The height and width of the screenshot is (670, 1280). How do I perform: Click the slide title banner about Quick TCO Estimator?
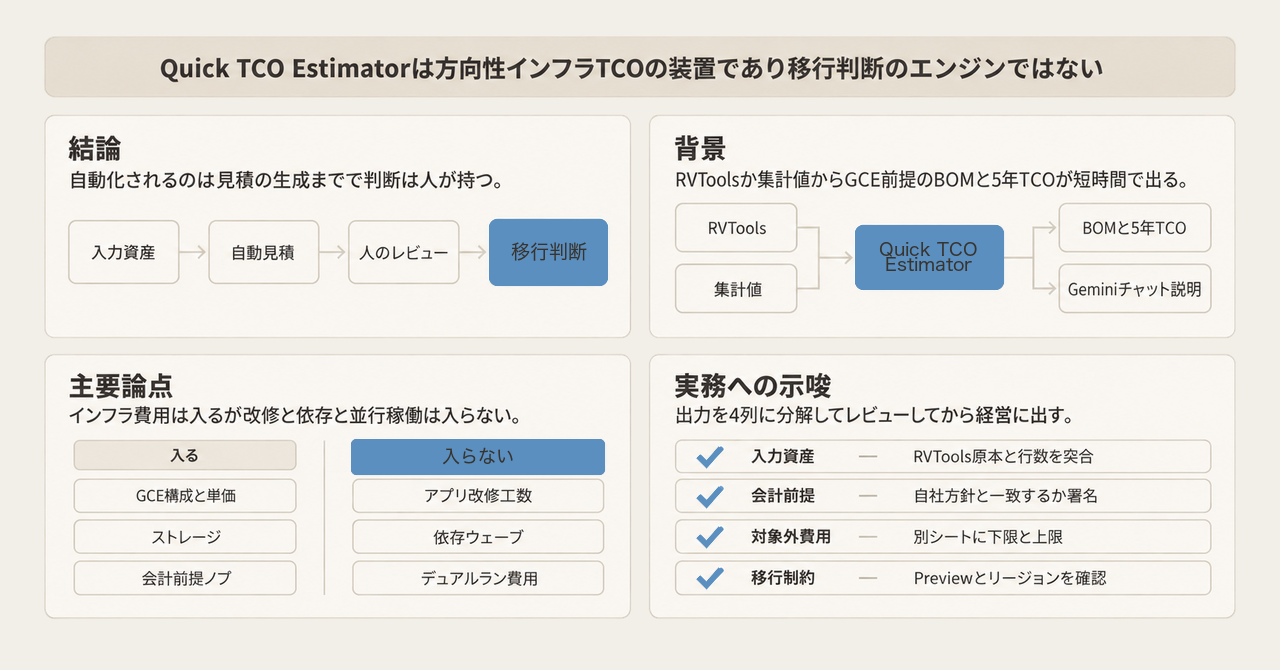coord(640,68)
